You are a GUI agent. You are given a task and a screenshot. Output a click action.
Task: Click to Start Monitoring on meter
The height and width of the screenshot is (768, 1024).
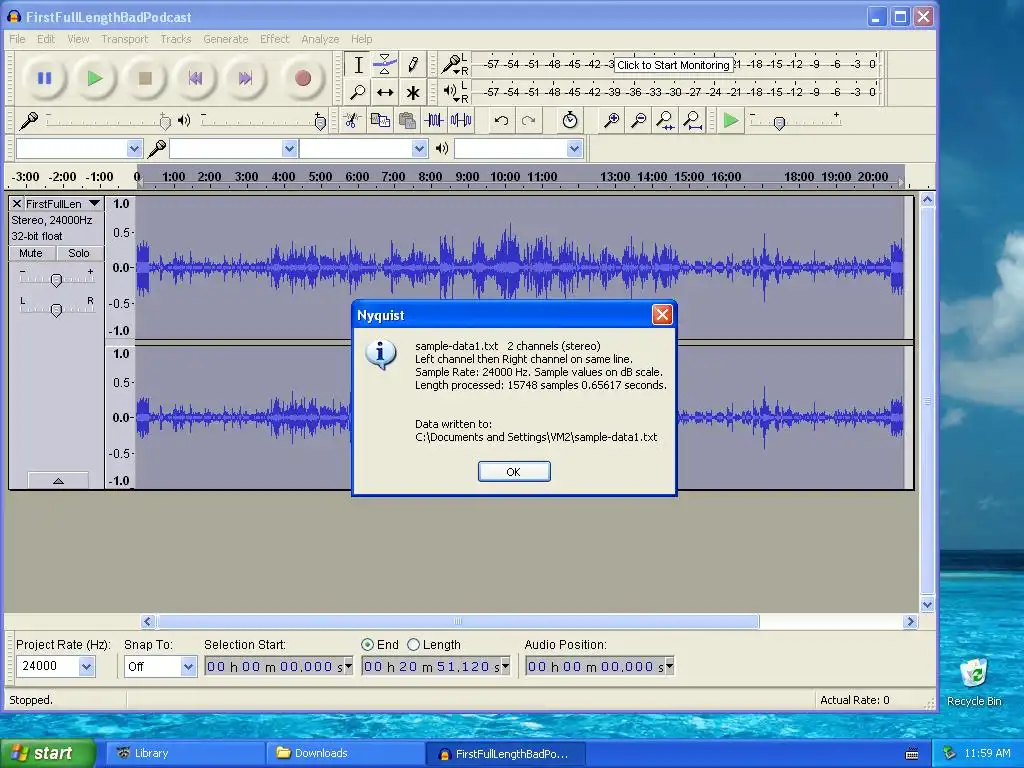(x=673, y=65)
